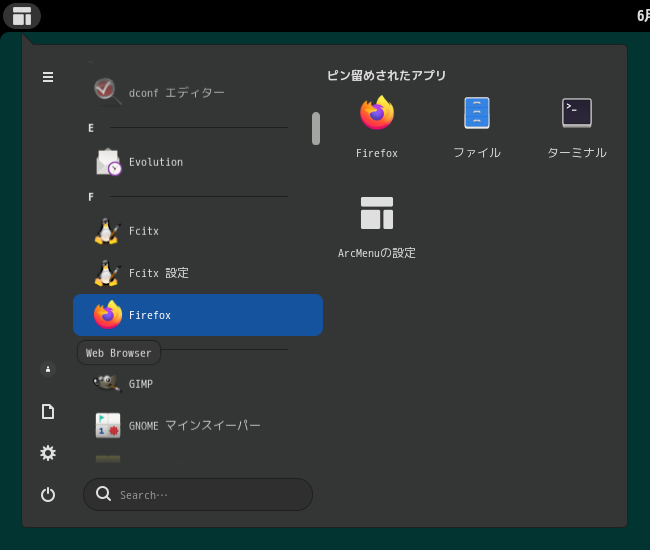This screenshot has width=650, height=550.
Task: Click the date text in top panel
Action: click(x=643, y=16)
